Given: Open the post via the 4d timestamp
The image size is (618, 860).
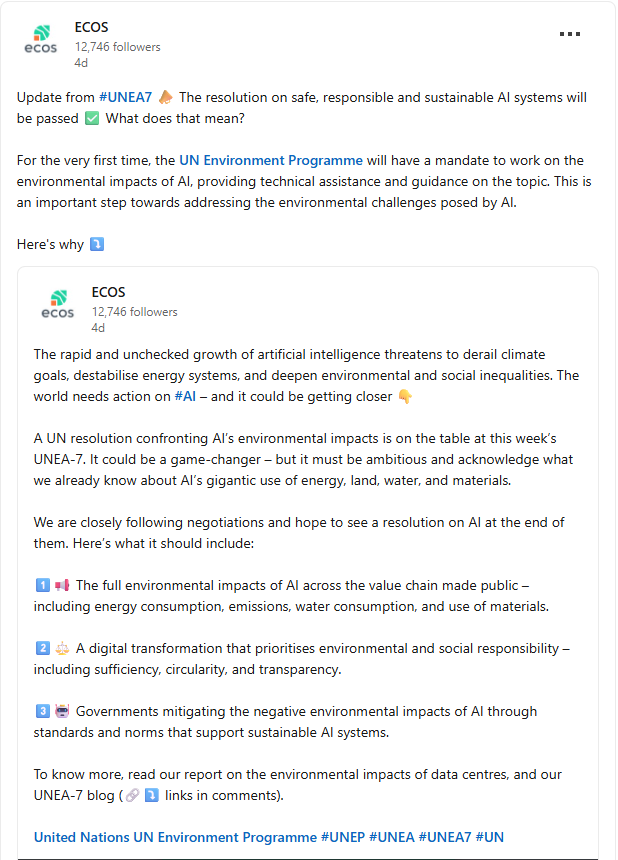Looking at the screenshot, I should 82,61.
